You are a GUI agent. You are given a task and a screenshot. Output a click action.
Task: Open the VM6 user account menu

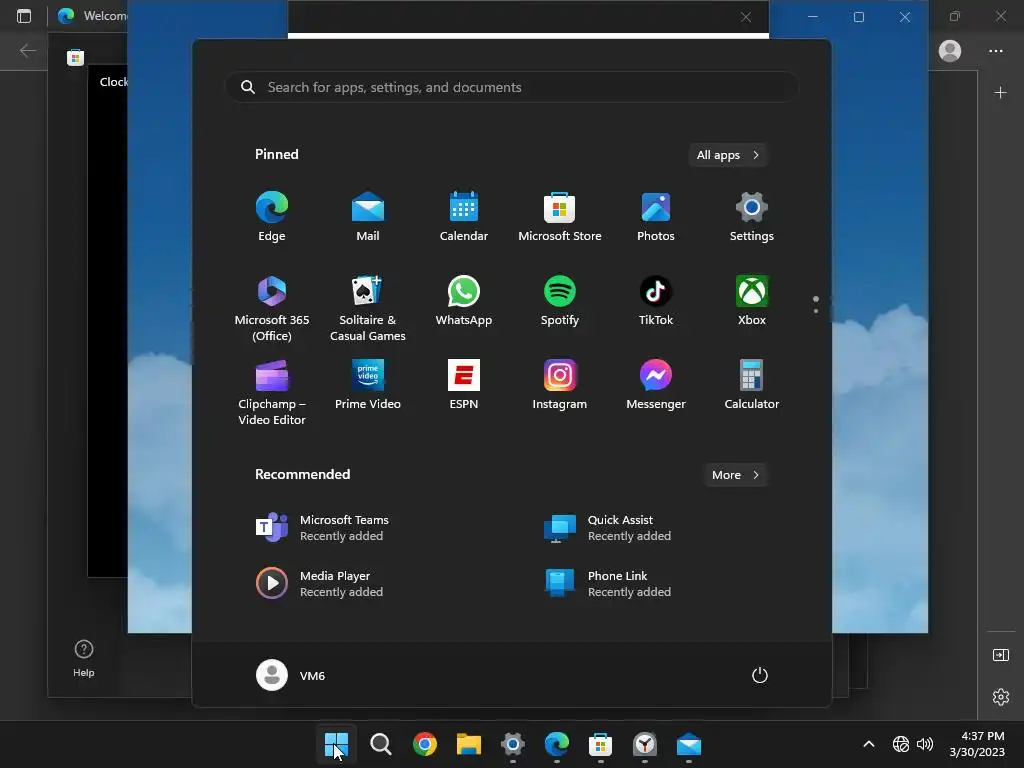point(291,675)
